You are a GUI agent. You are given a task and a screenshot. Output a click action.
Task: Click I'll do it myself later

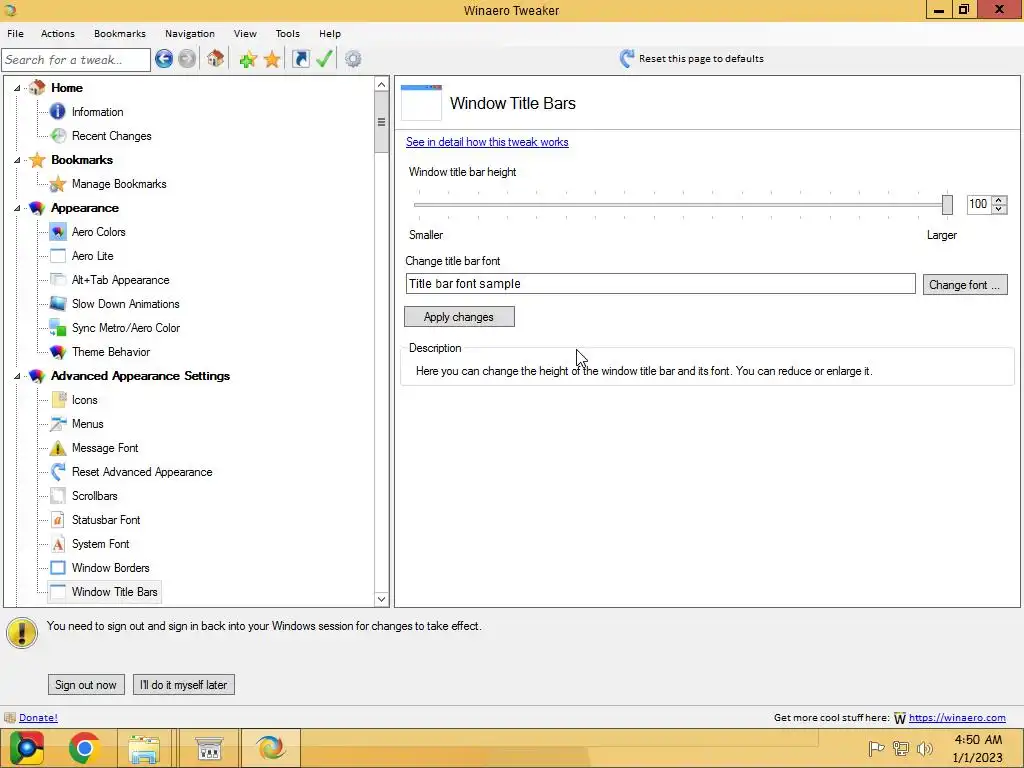pos(184,684)
